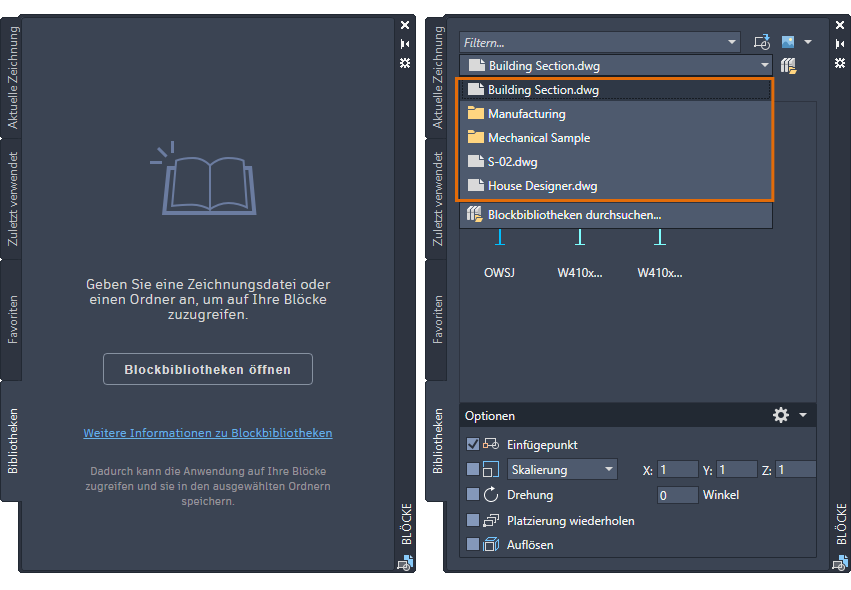Click the Platzierung wiederholen icon

click(491, 520)
